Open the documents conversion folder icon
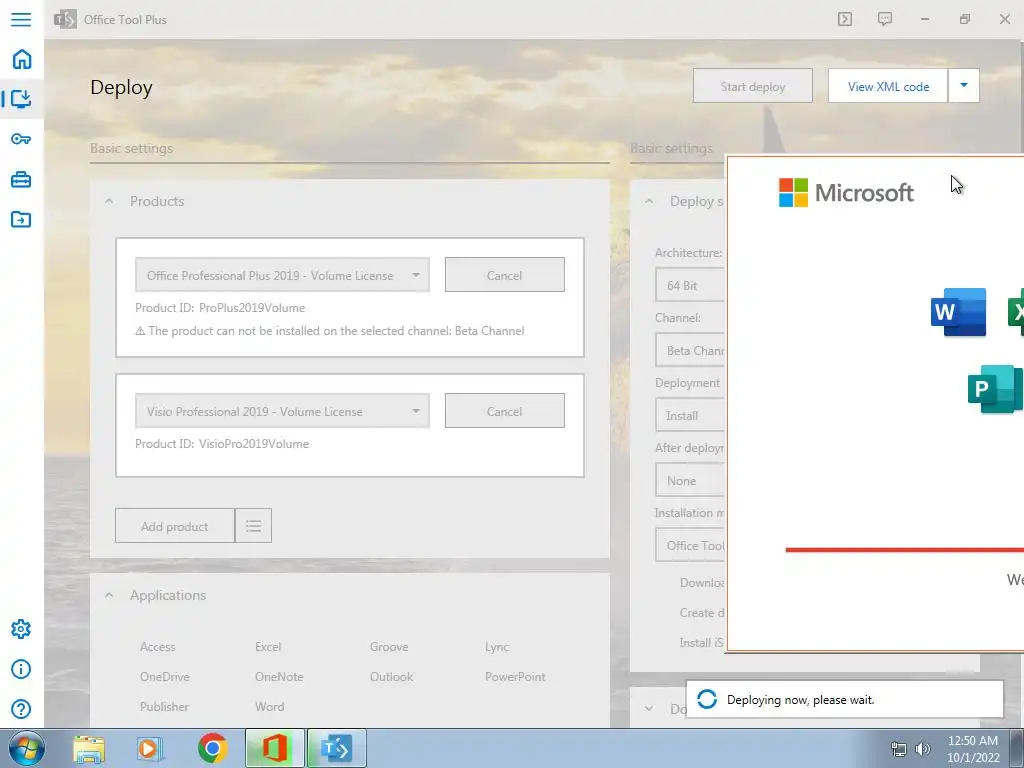 pos(21,219)
